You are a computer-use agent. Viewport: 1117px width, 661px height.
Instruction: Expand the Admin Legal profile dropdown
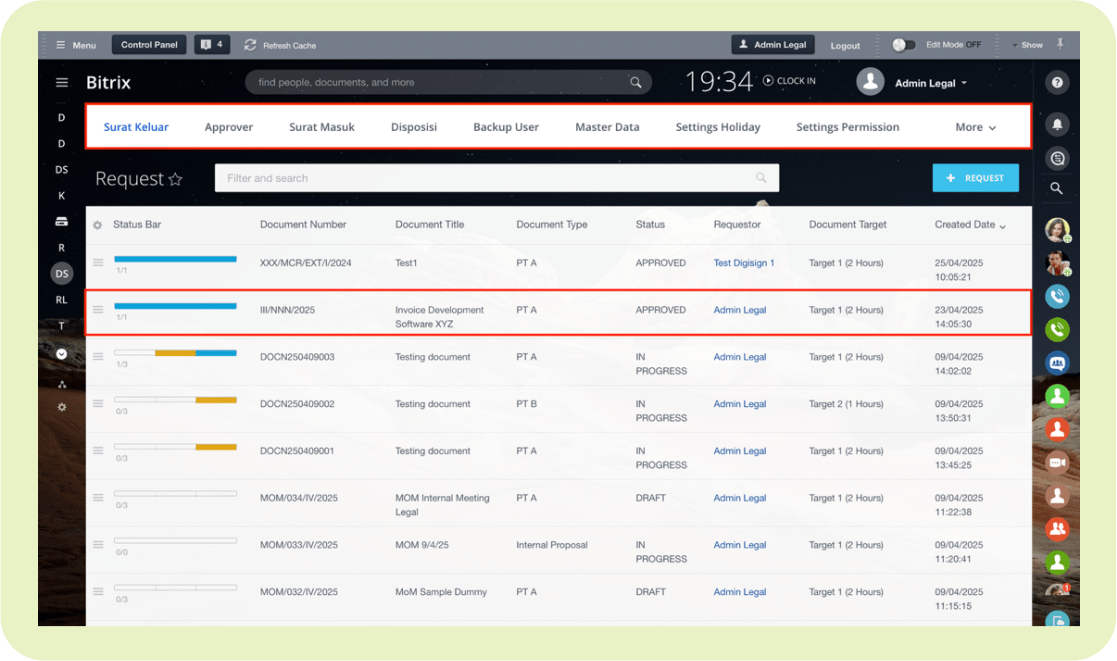[x=964, y=84]
